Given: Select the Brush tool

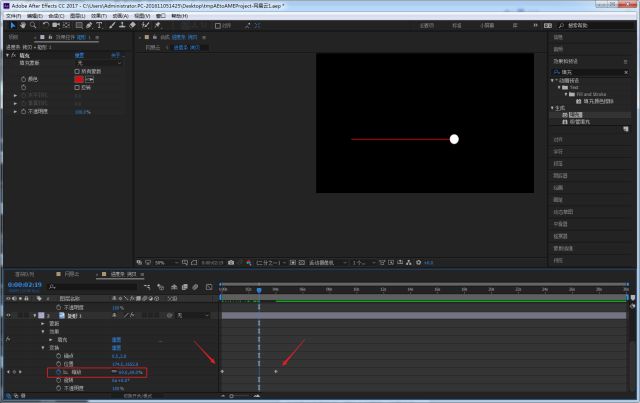Looking at the screenshot, I should [112, 25].
